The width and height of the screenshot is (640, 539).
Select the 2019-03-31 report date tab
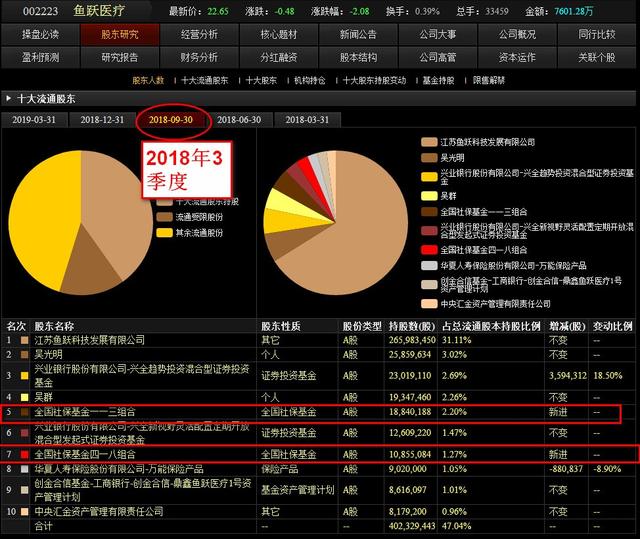[x=34, y=120]
